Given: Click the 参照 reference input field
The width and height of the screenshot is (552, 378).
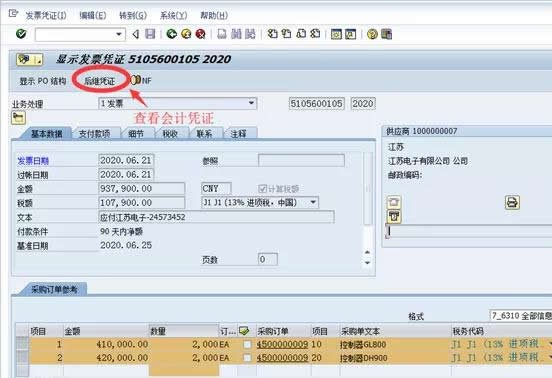Looking at the screenshot, I should click(301, 160).
